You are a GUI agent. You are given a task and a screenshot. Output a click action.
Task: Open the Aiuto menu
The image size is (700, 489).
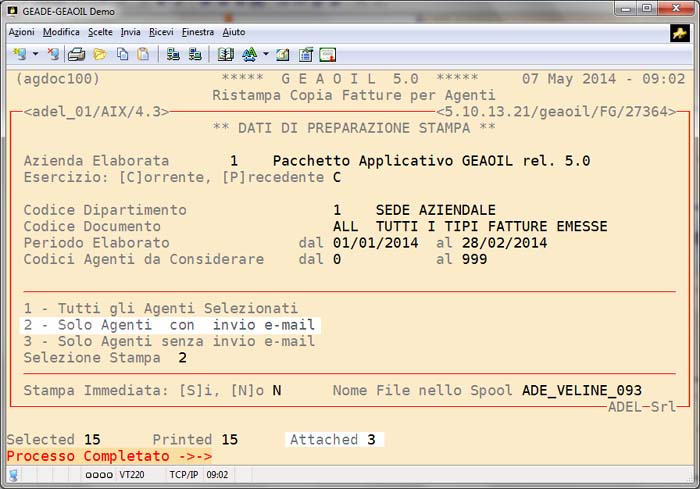point(233,32)
